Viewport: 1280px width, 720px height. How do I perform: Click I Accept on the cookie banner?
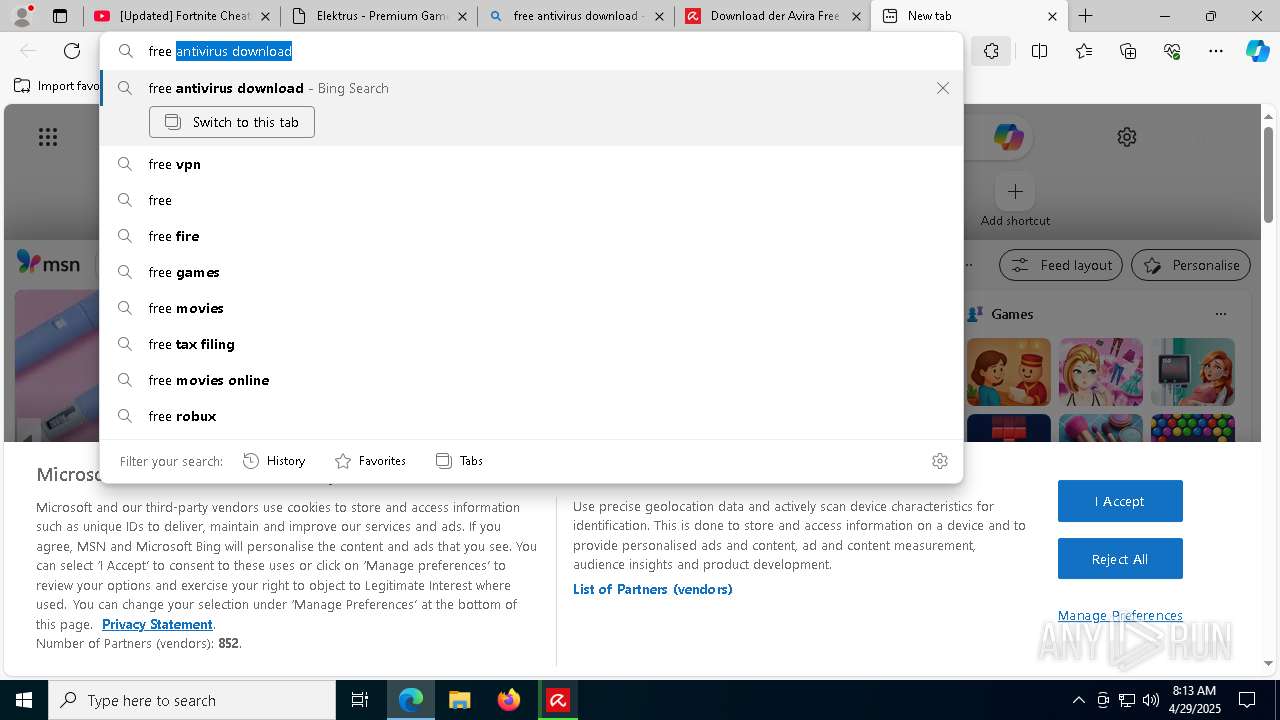click(x=1120, y=501)
